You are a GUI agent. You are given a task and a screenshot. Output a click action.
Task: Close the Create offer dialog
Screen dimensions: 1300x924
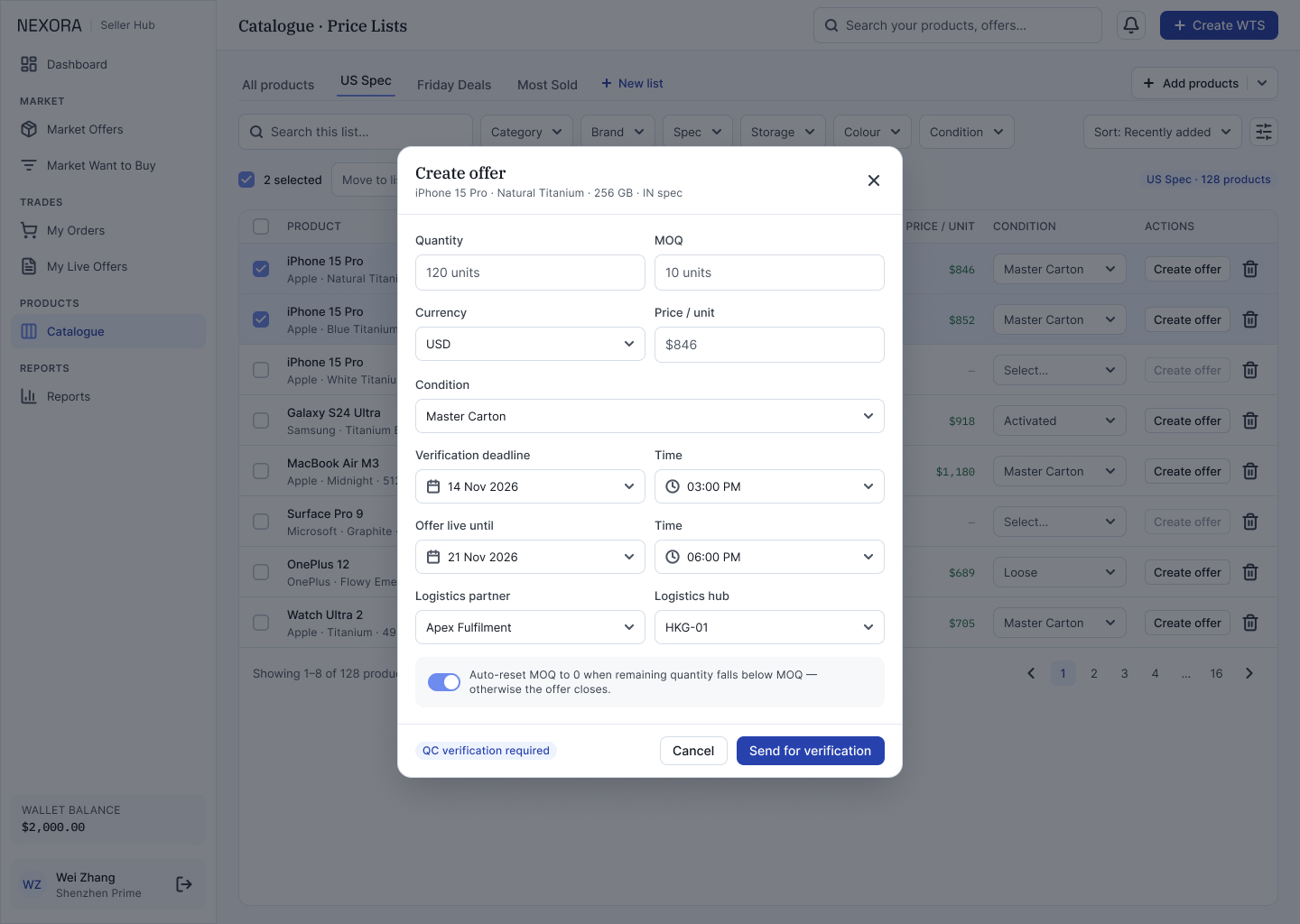pos(874,180)
